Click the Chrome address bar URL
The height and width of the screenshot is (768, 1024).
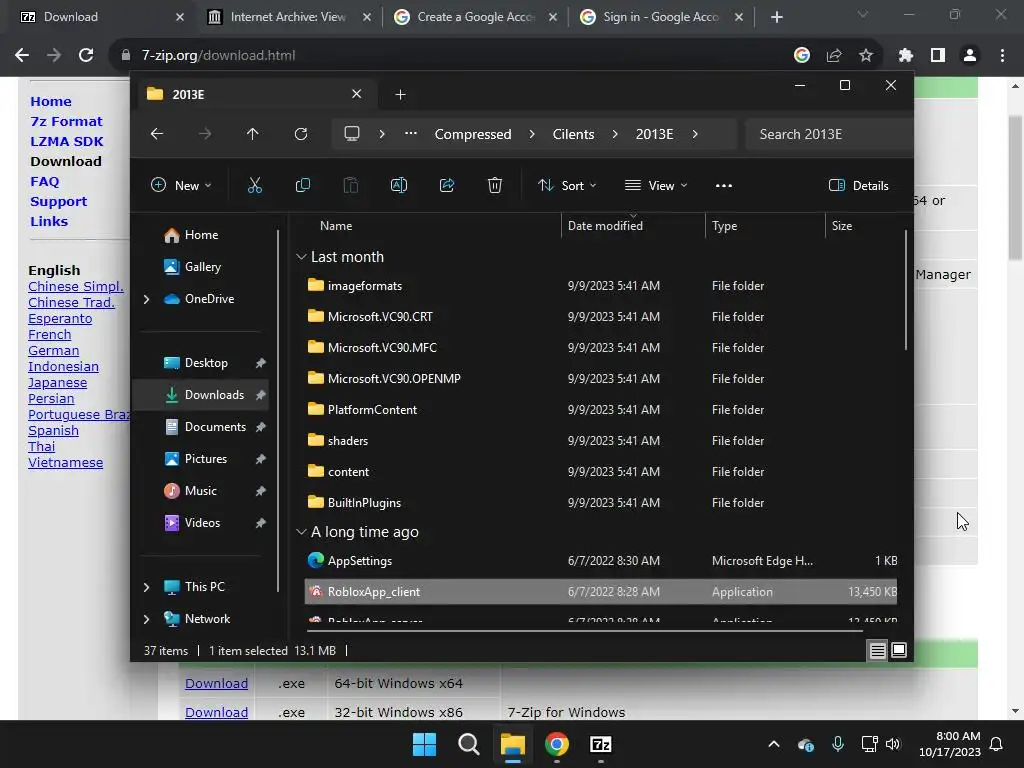tap(218, 56)
